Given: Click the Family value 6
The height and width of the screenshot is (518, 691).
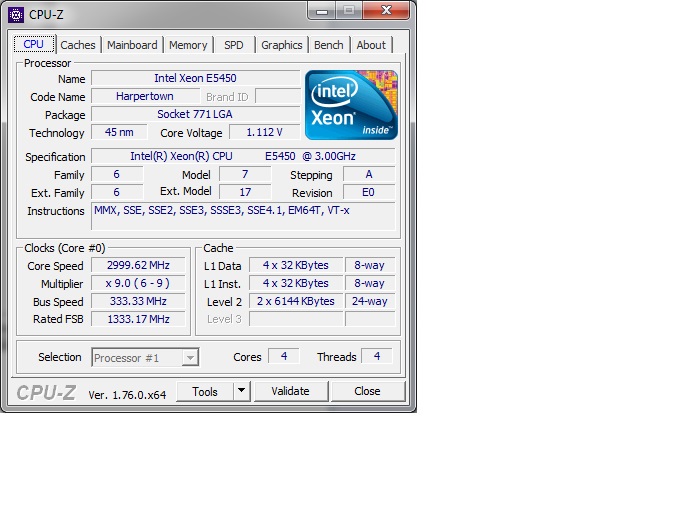Looking at the screenshot, I should click(117, 175).
